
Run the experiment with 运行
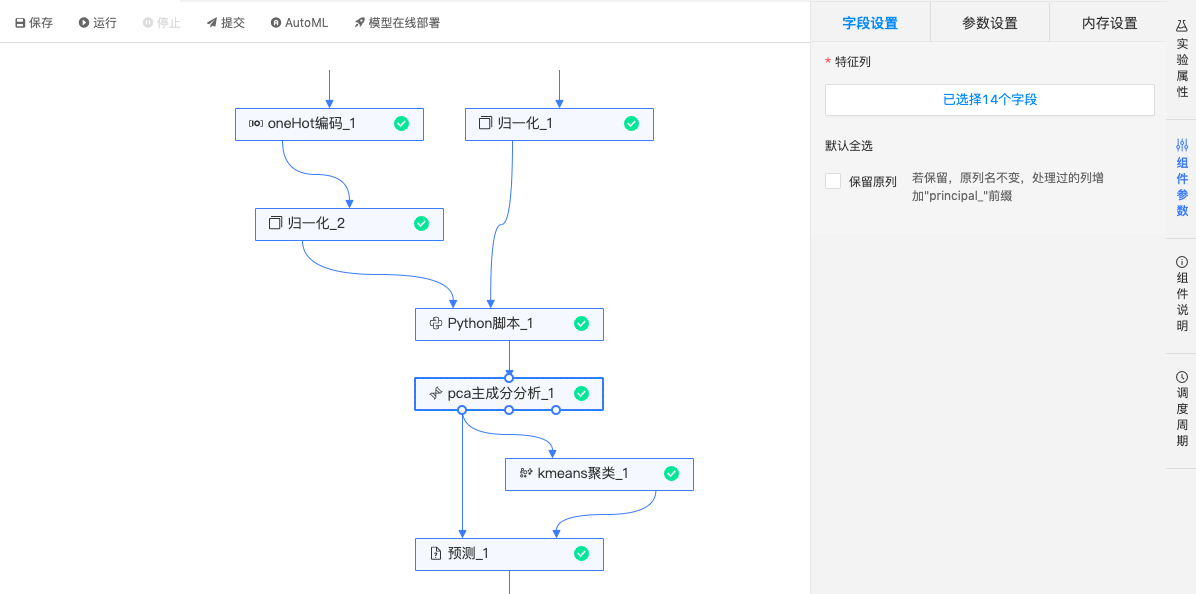pos(98,23)
